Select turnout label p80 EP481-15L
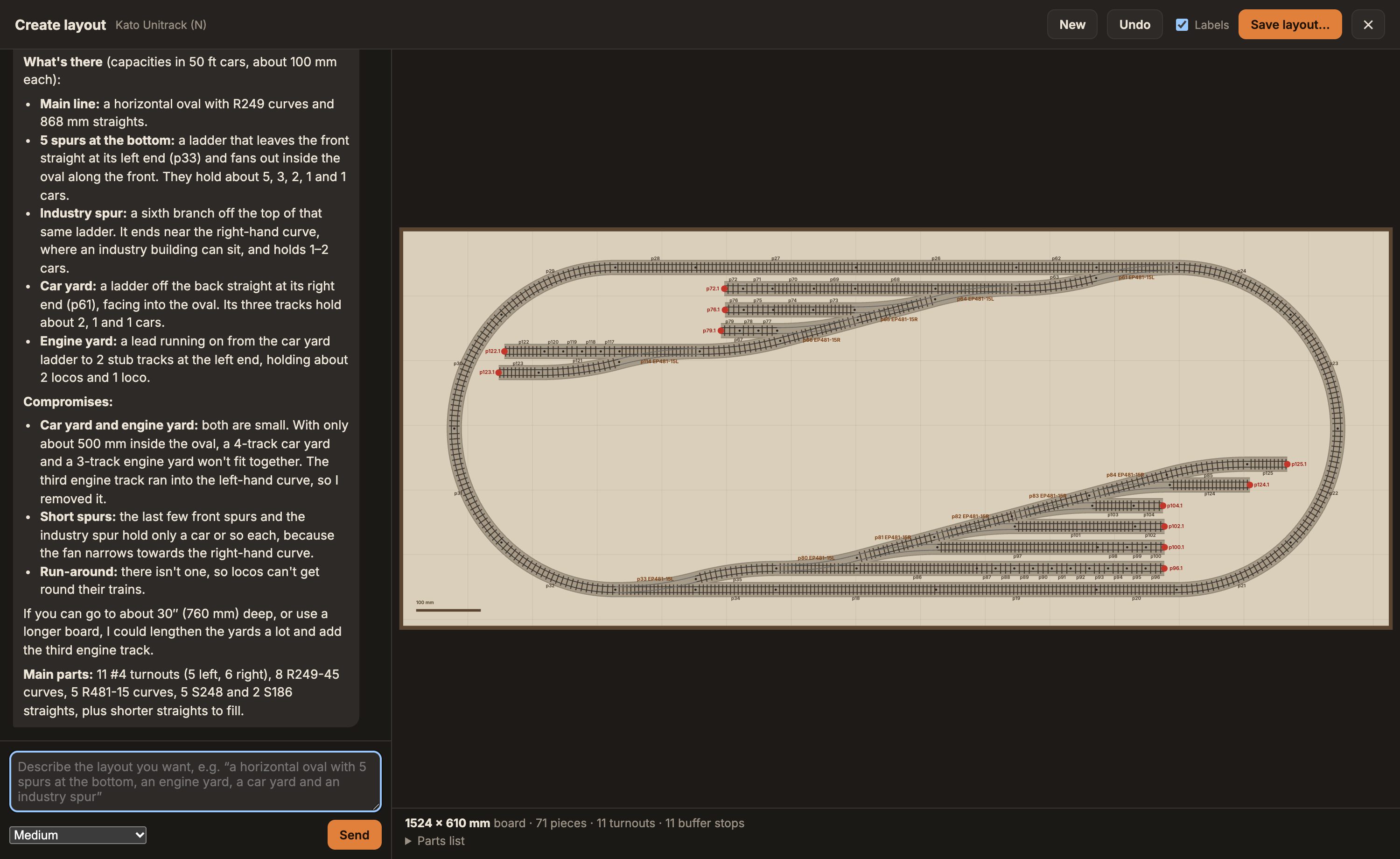Image resolution: width=1400 pixels, height=859 pixels. coord(816,558)
